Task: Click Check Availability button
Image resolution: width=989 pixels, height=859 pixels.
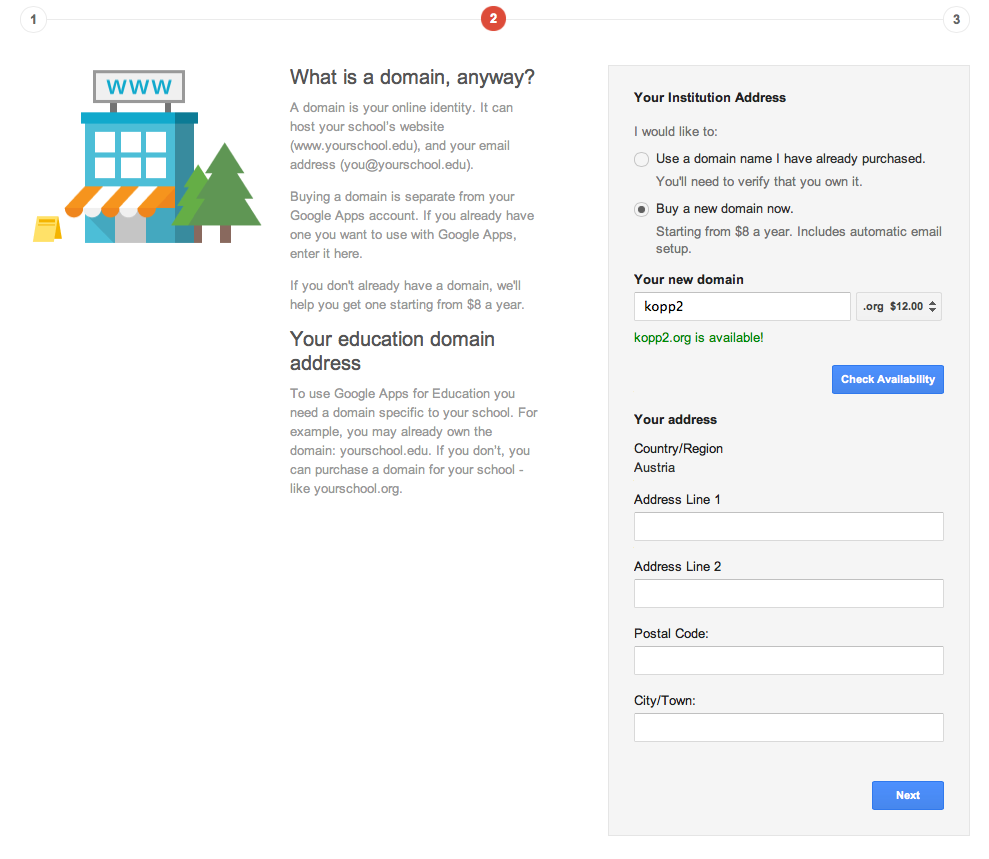Action: click(887, 380)
